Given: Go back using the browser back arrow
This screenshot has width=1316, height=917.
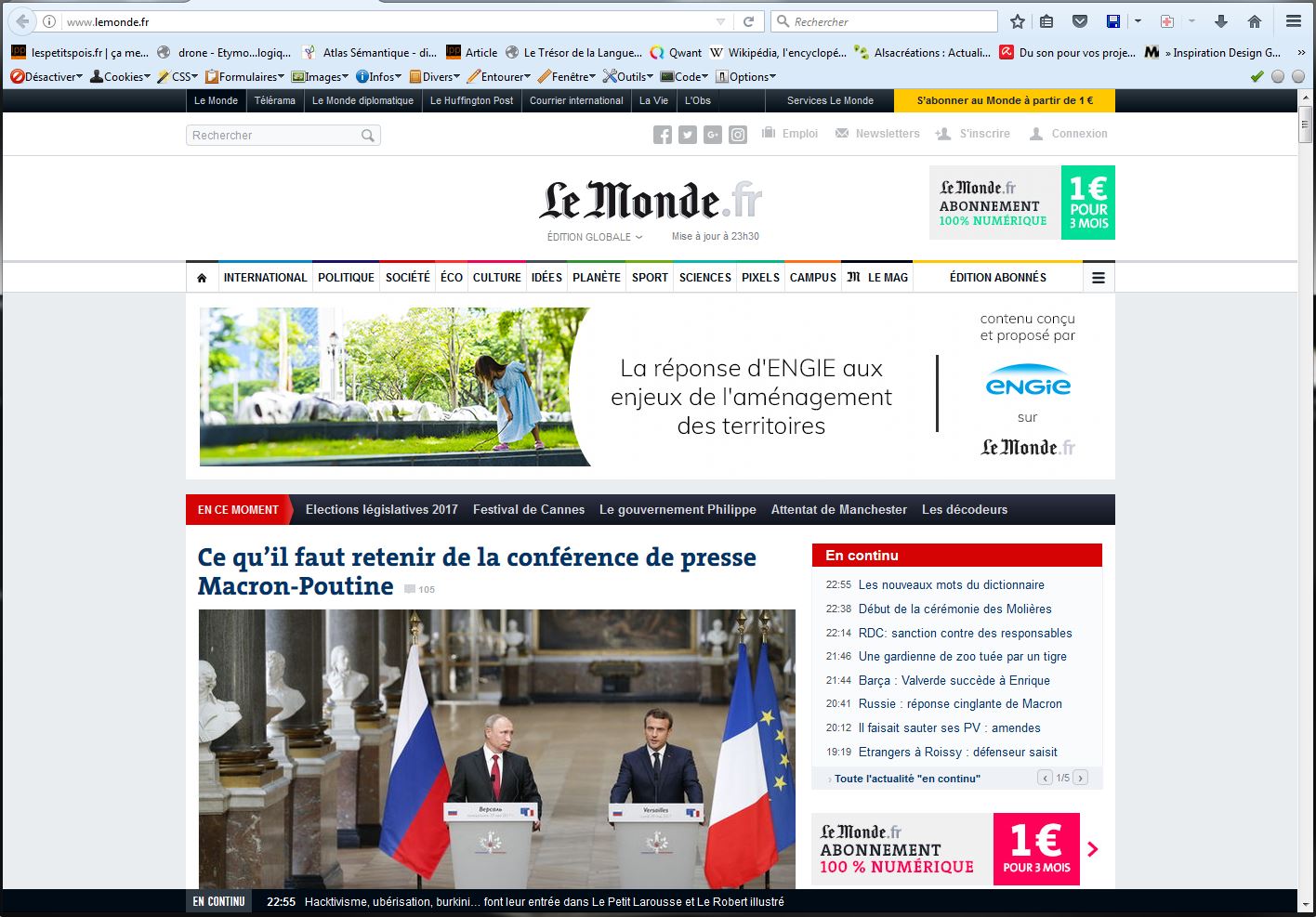Looking at the screenshot, I should [22, 21].
